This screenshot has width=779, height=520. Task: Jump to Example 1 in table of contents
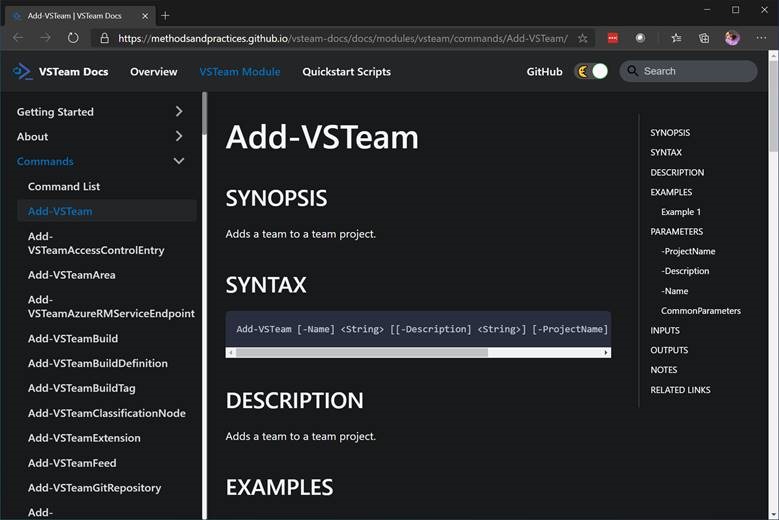click(x=681, y=212)
